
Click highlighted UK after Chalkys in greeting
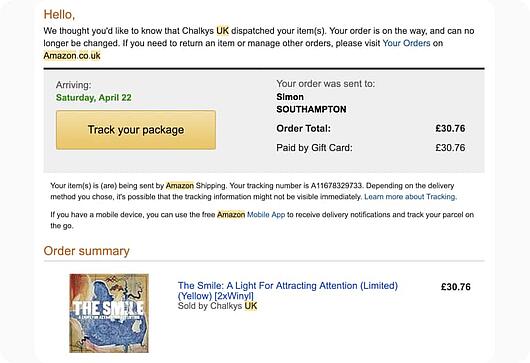pyautogui.click(x=222, y=31)
